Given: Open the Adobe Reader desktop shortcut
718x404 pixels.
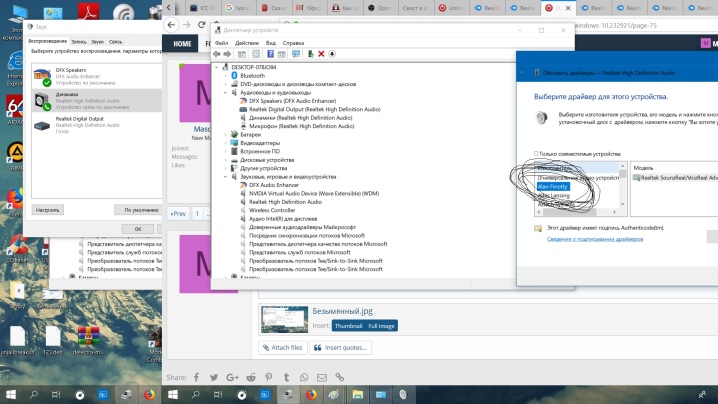Looking at the screenshot, I should [88, 11].
